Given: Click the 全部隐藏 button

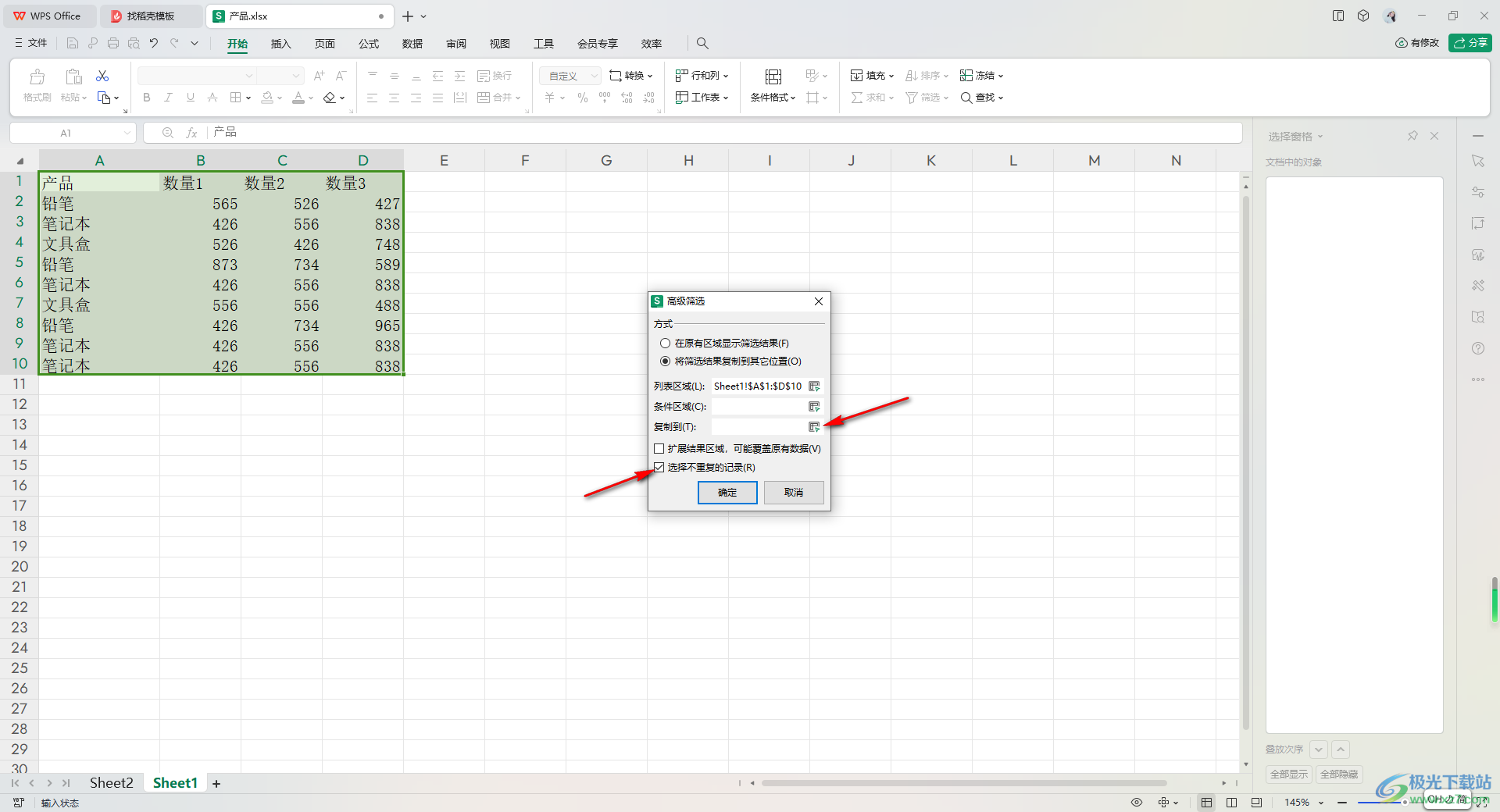Looking at the screenshot, I should 1339,775.
